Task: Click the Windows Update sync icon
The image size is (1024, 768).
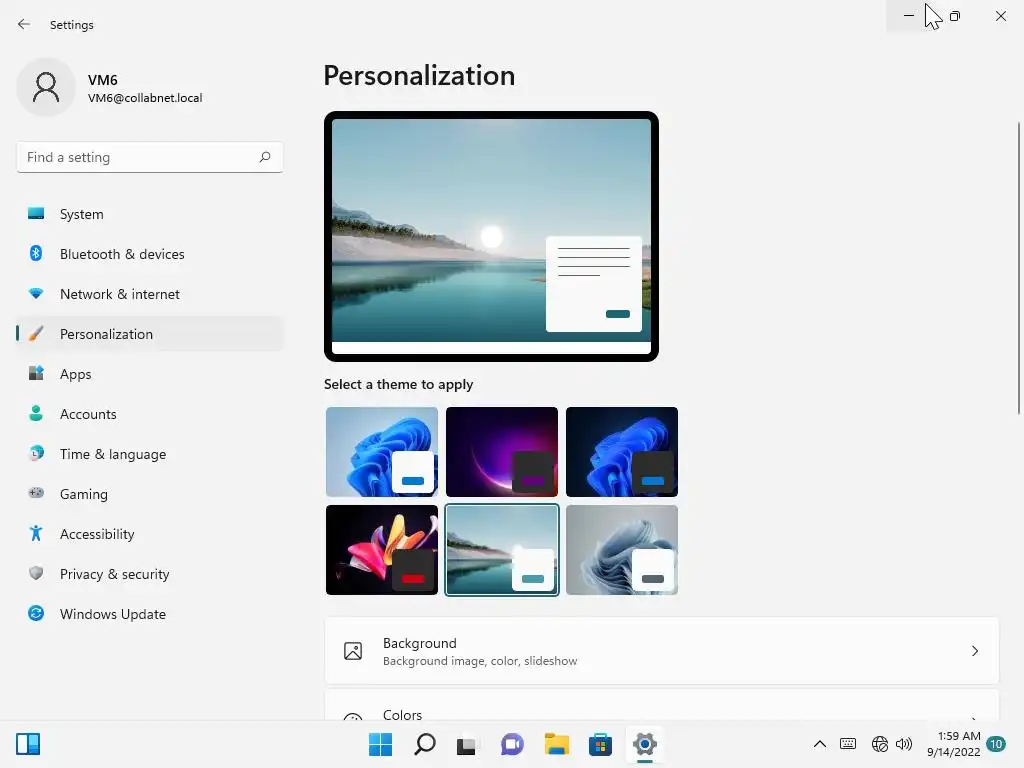Action: coord(36,613)
